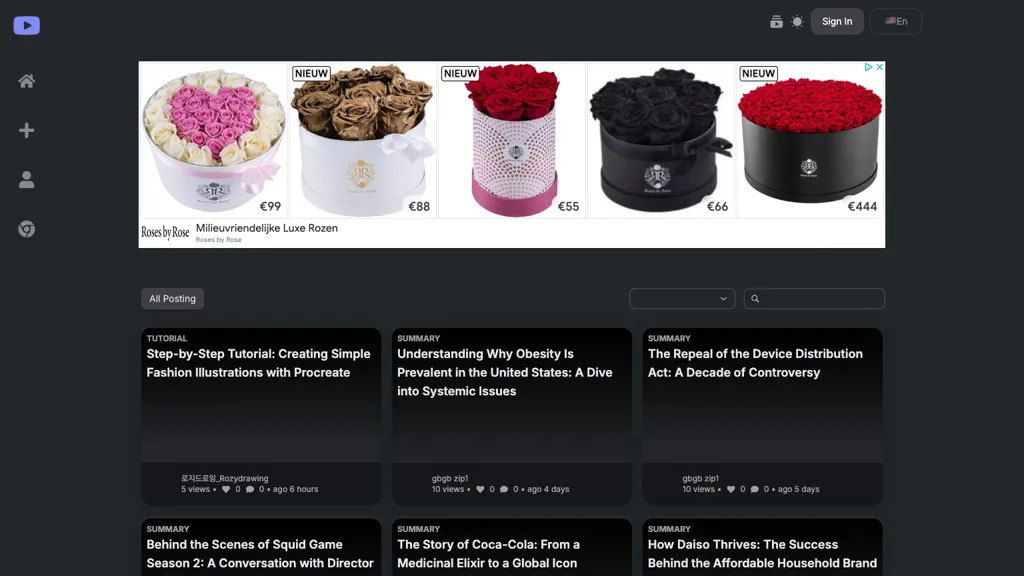
Task: Click the plus create icon in sidebar
Action: pos(27,131)
